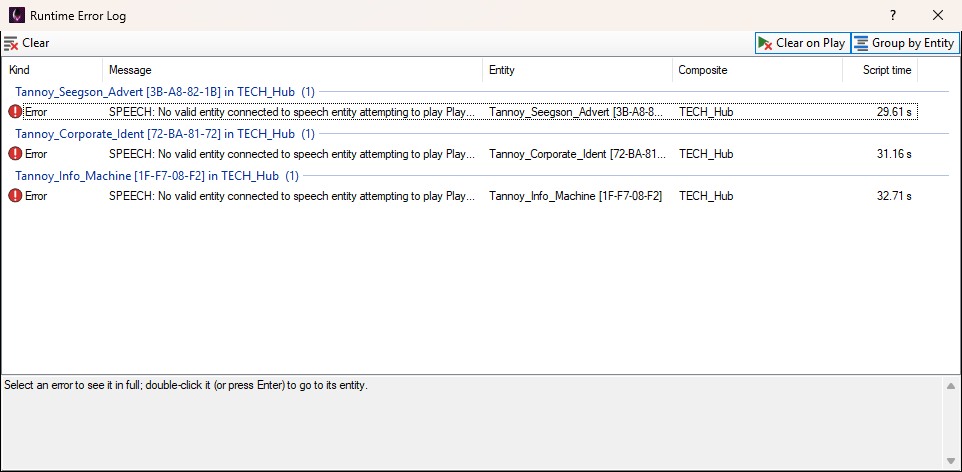This screenshot has width=962, height=472.
Task: Sort by the Entity column header
Action: tap(577, 70)
